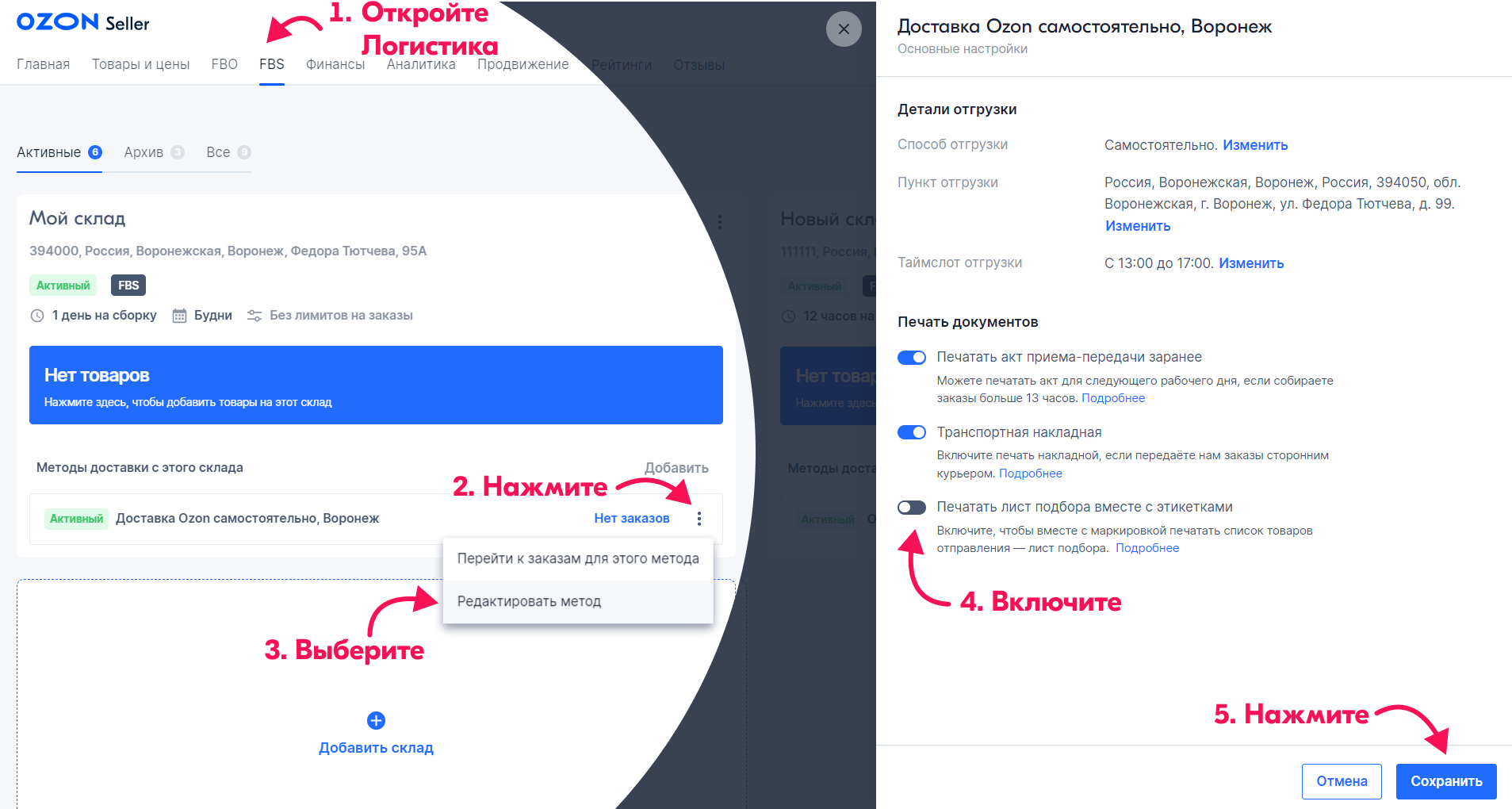
Task: Disable printing acceptance act in advance
Action: coord(911,358)
